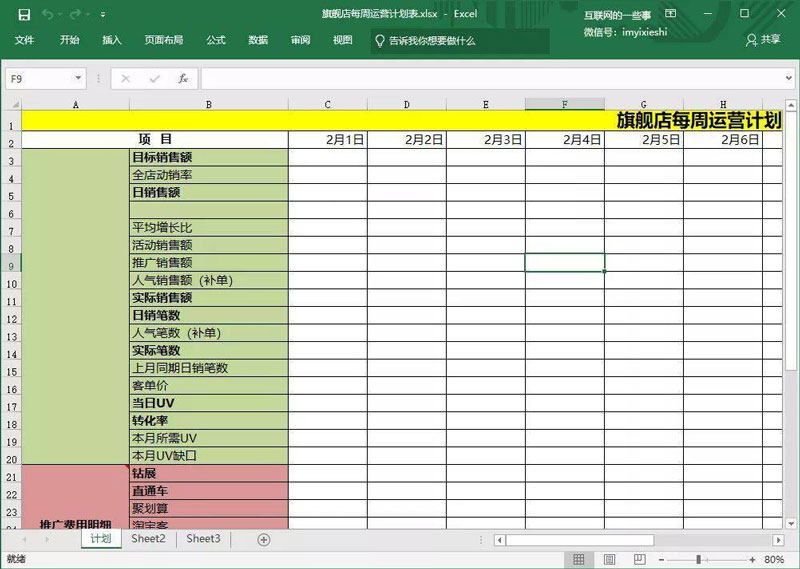Click the 共享 share button
Image resolution: width=800 pixels, height=569 pixels.
[x=762, y=40]
